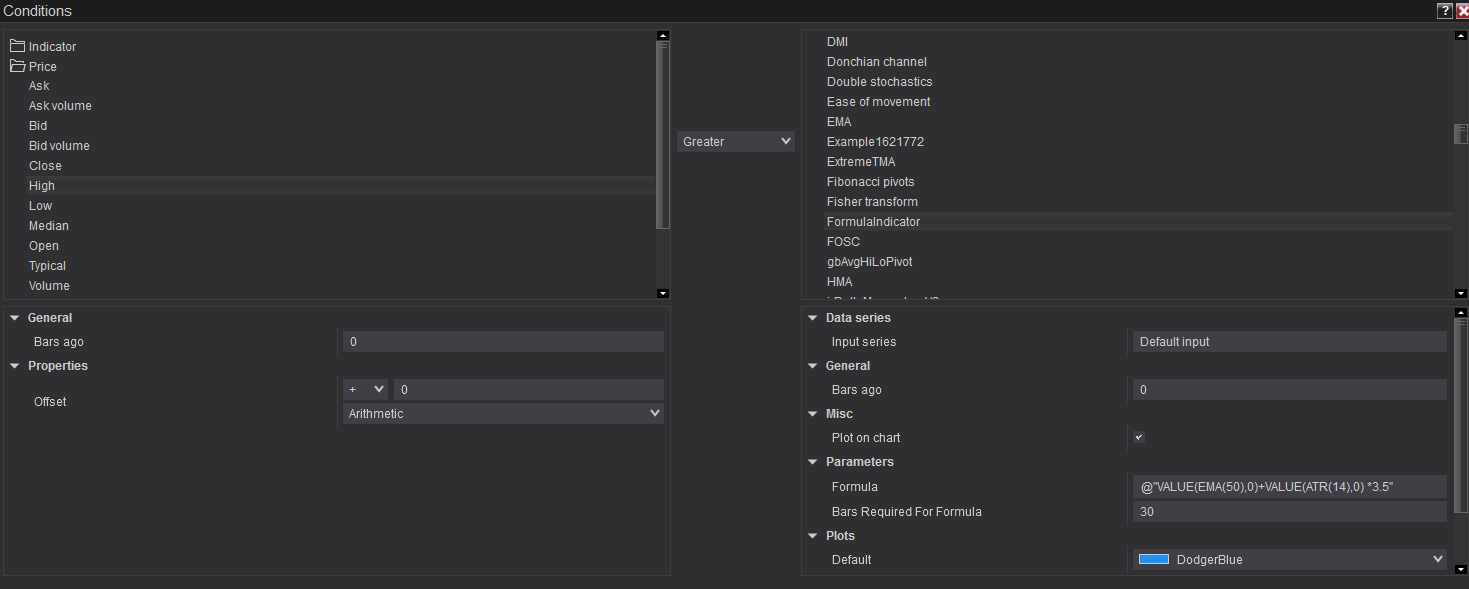Select HMA in the indicator list
Viewport: 1469px width, 589px height.
[839, 282]
